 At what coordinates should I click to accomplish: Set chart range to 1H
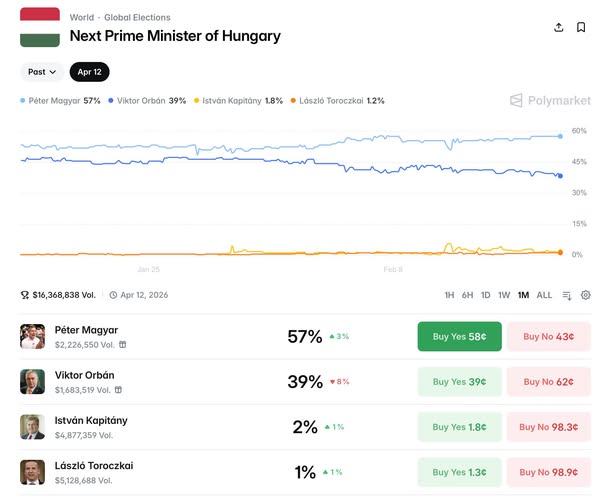click(x=449, y=295)
